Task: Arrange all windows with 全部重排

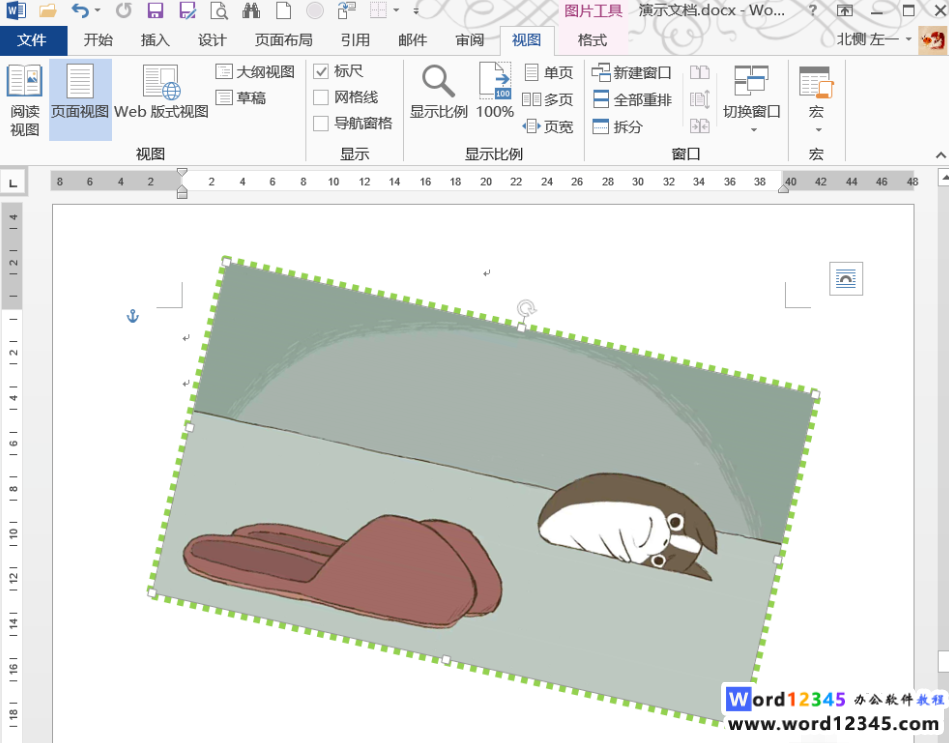Action: pyautogui.click(x=632, y=99)
